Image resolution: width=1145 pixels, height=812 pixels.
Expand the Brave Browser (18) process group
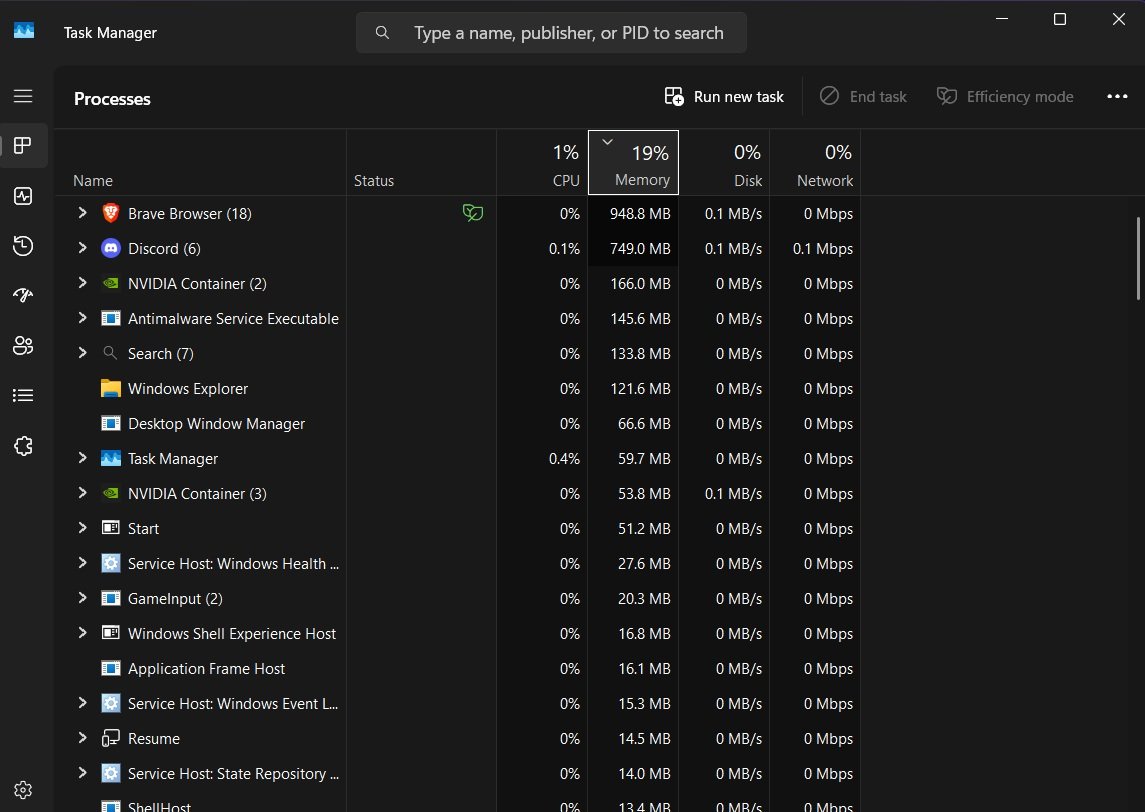(x=83, y=212)
